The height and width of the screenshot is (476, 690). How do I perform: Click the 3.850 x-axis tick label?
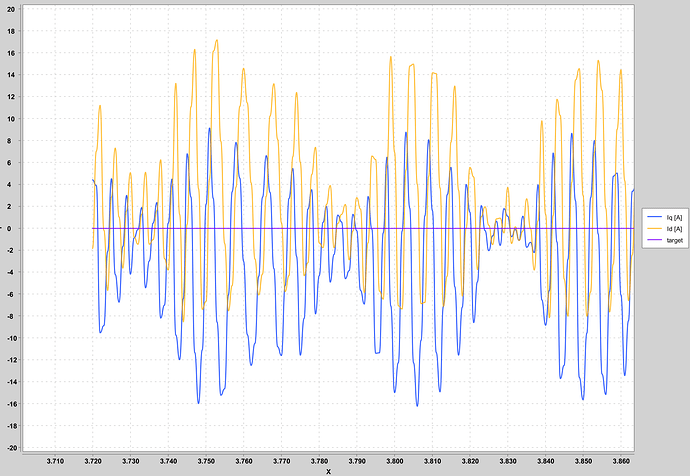click(583, 461)
